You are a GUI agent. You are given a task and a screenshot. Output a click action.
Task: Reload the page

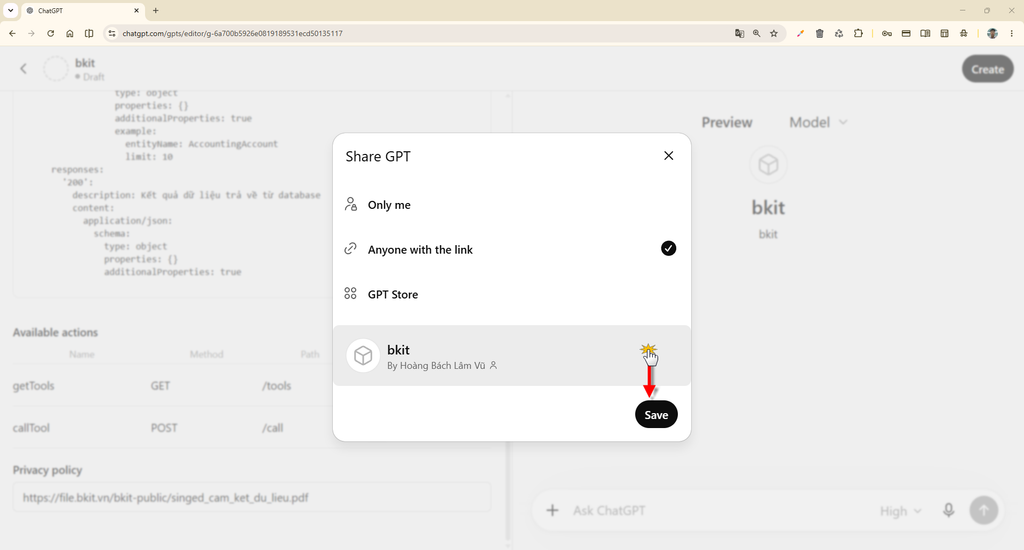tap(50, 33)
